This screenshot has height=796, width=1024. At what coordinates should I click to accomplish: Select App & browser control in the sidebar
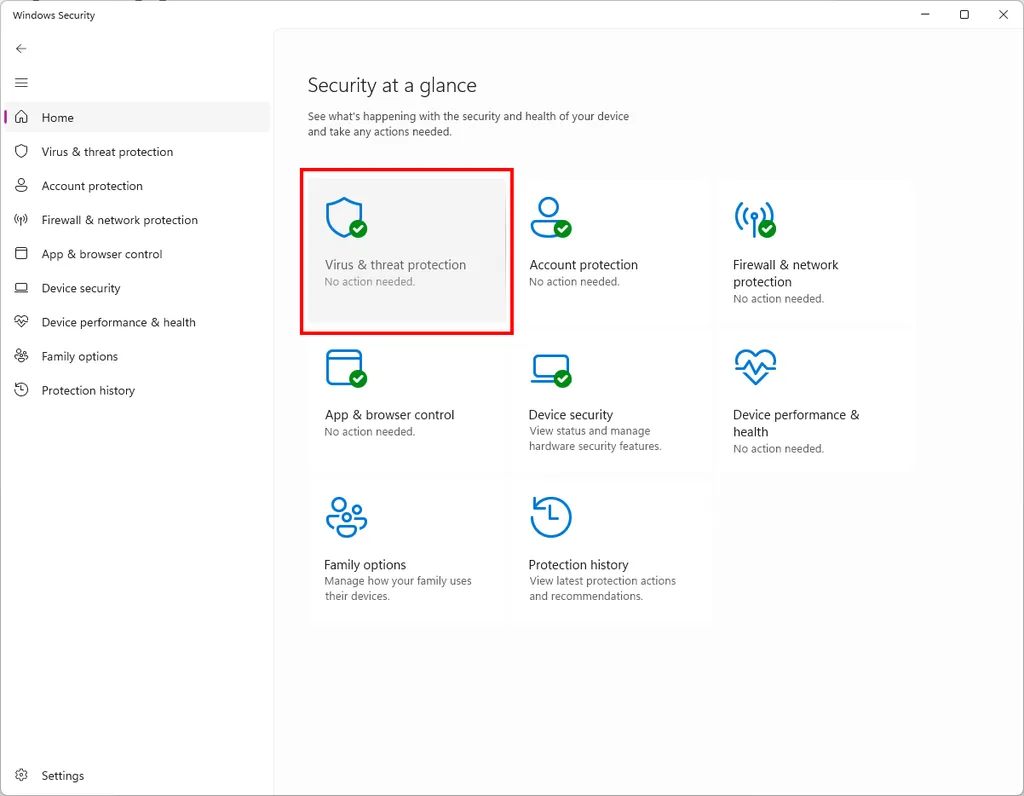[x=101, y=254]
